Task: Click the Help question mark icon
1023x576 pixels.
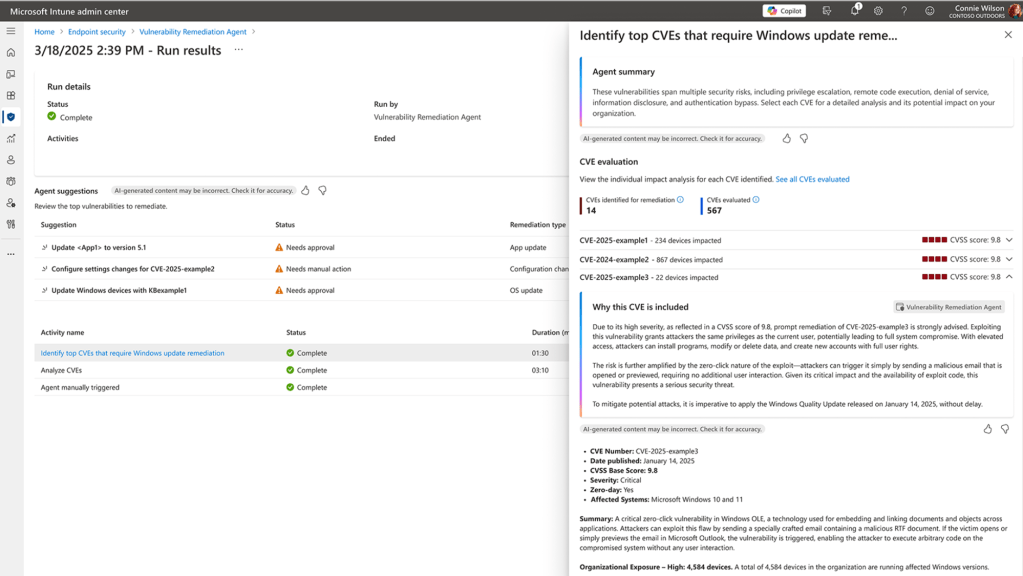Action: [904, 11]
